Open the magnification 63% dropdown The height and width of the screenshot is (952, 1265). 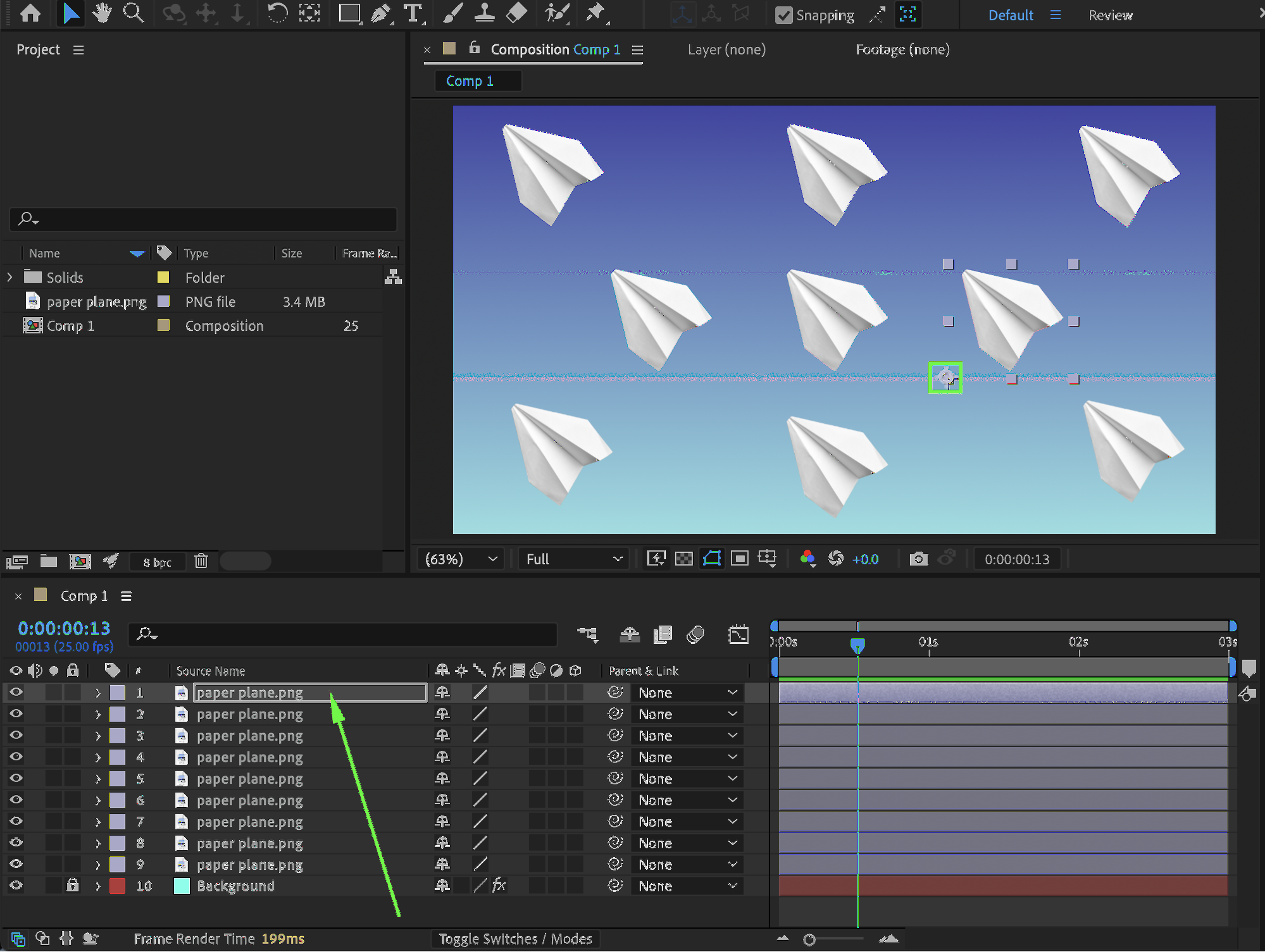(x=461, y=559)
